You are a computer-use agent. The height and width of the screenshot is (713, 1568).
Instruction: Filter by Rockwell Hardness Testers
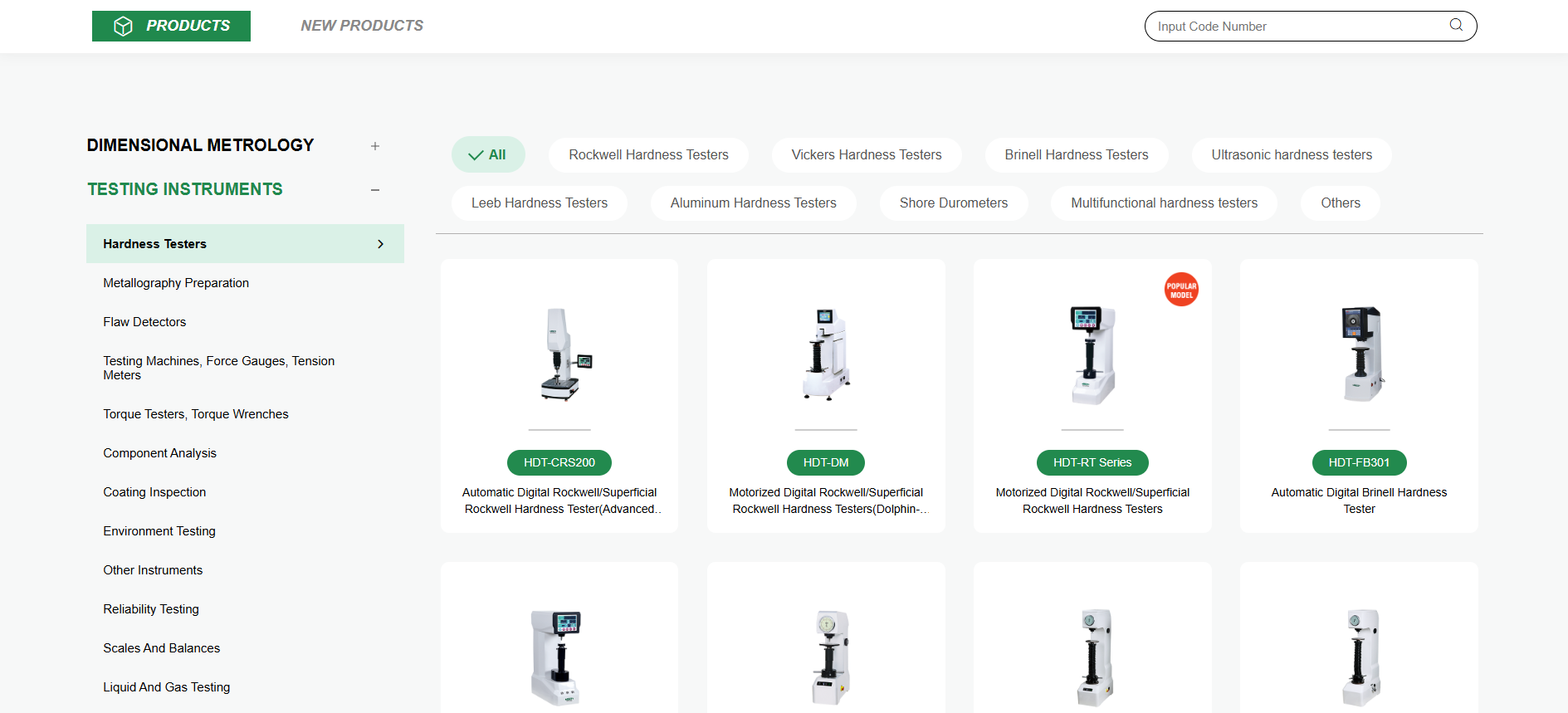pyautogui.click(x=648, y=155)
